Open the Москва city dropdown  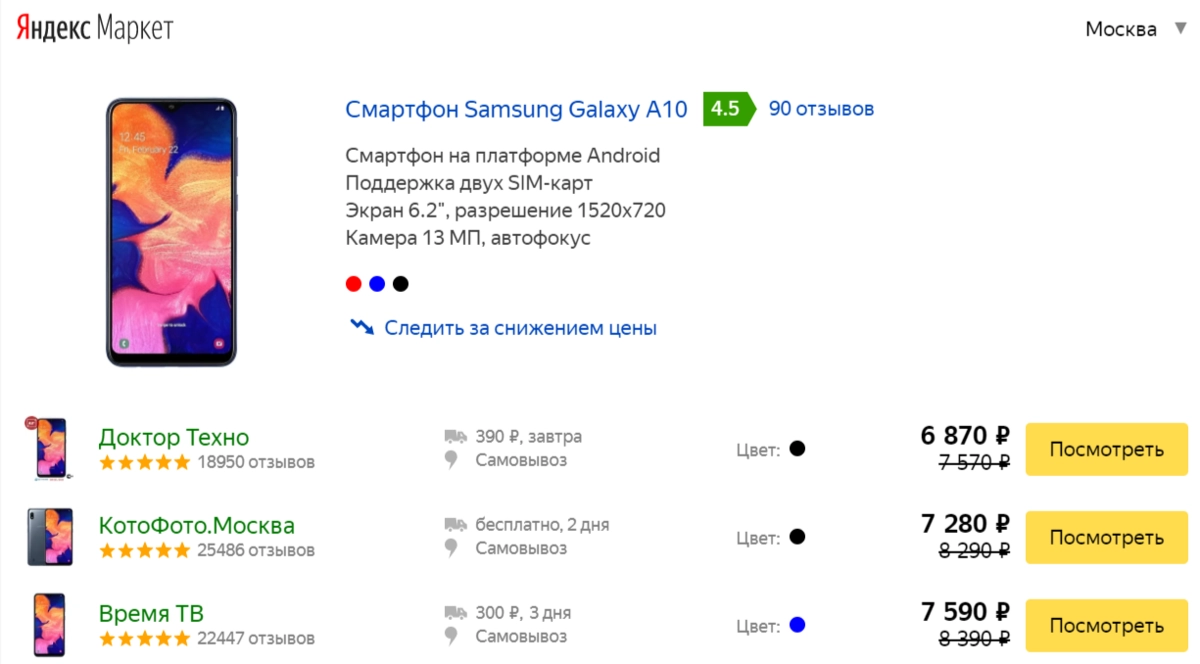(1135, 29)
